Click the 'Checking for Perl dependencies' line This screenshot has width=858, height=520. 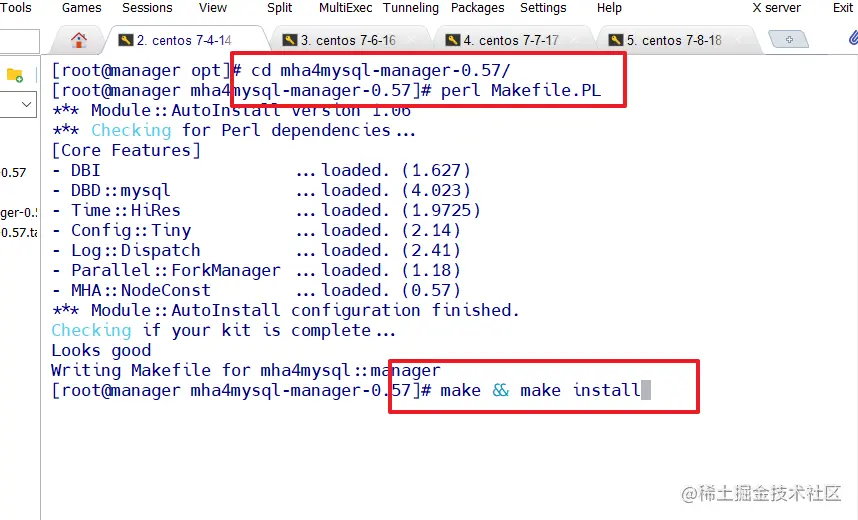pos(234,130)
